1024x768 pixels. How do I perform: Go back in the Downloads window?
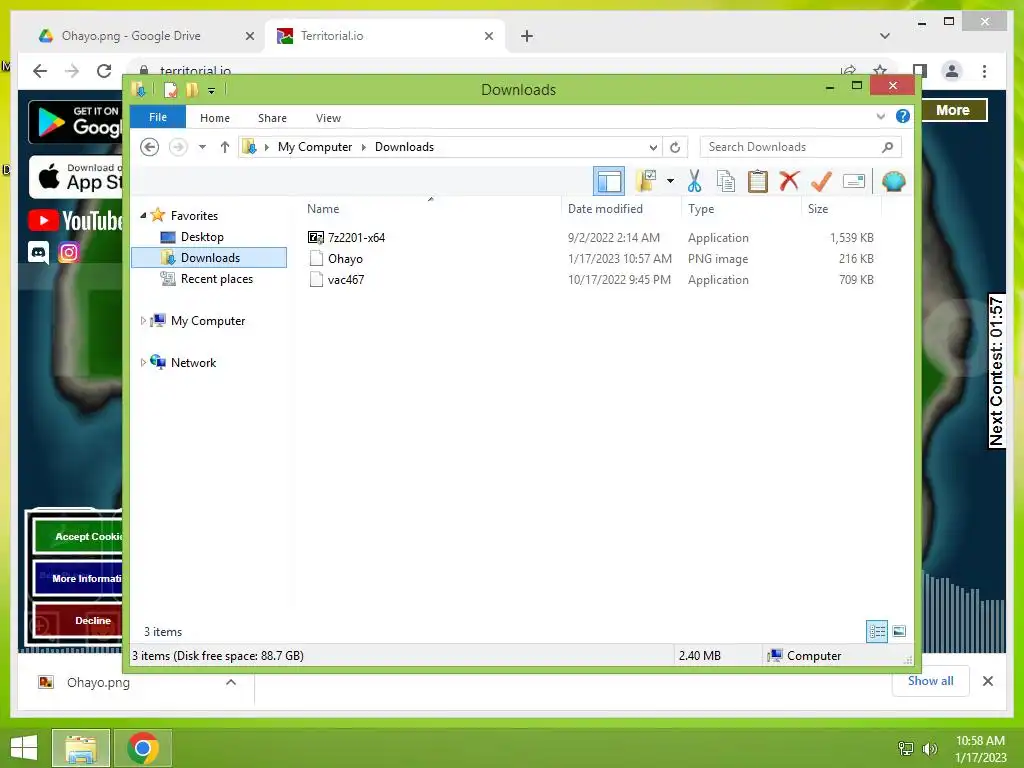(150, 147)
